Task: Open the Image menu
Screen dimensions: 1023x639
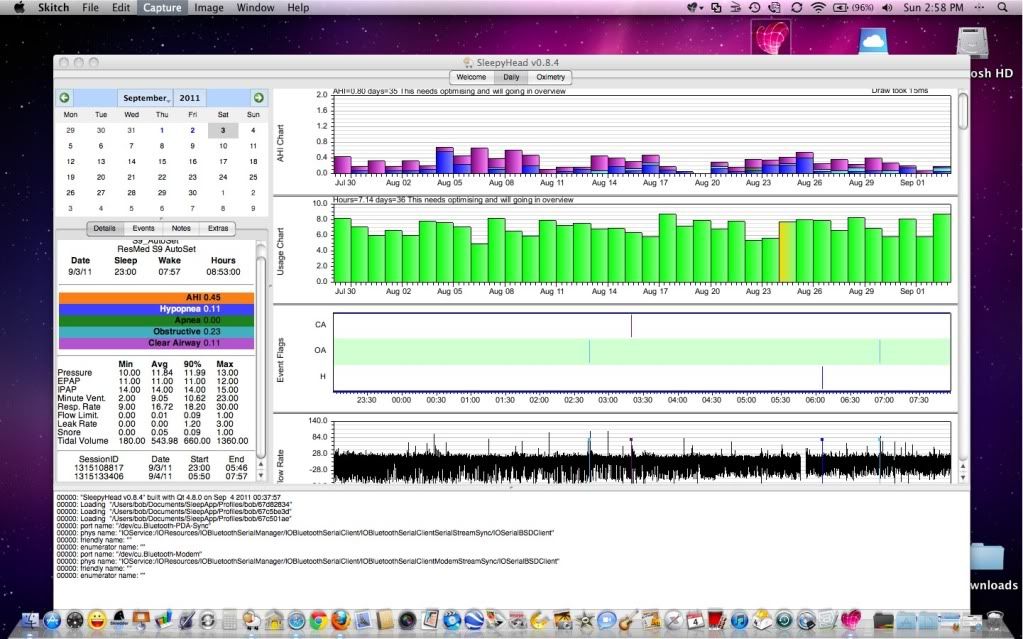Action: pyautogui.click(x=209, y=8)
